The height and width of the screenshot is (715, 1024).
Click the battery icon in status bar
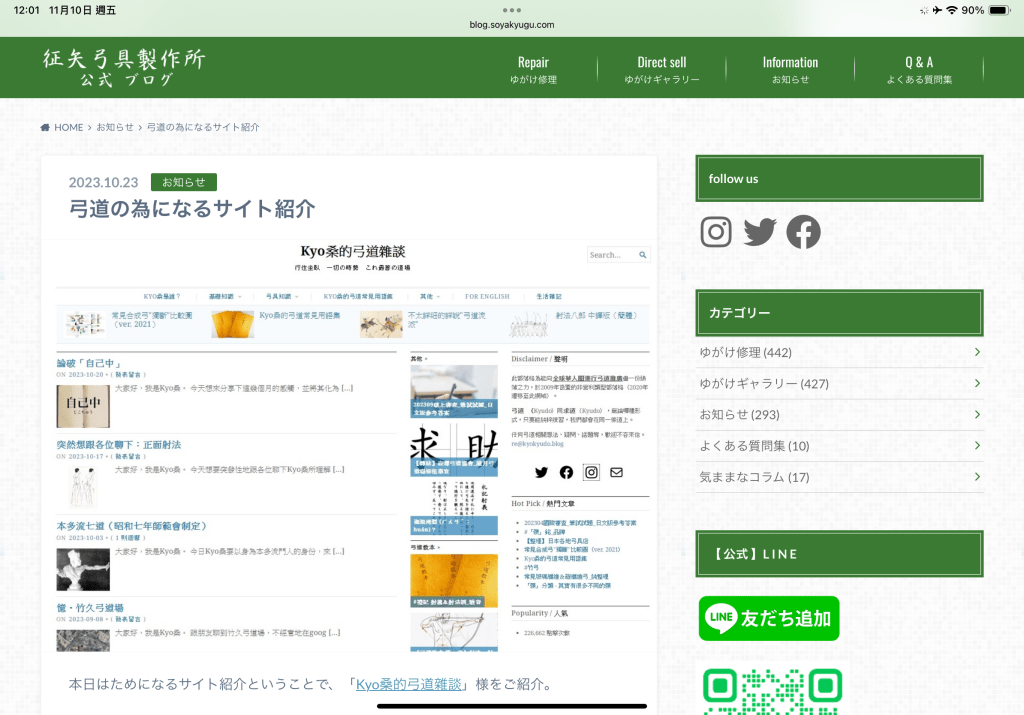999,10
